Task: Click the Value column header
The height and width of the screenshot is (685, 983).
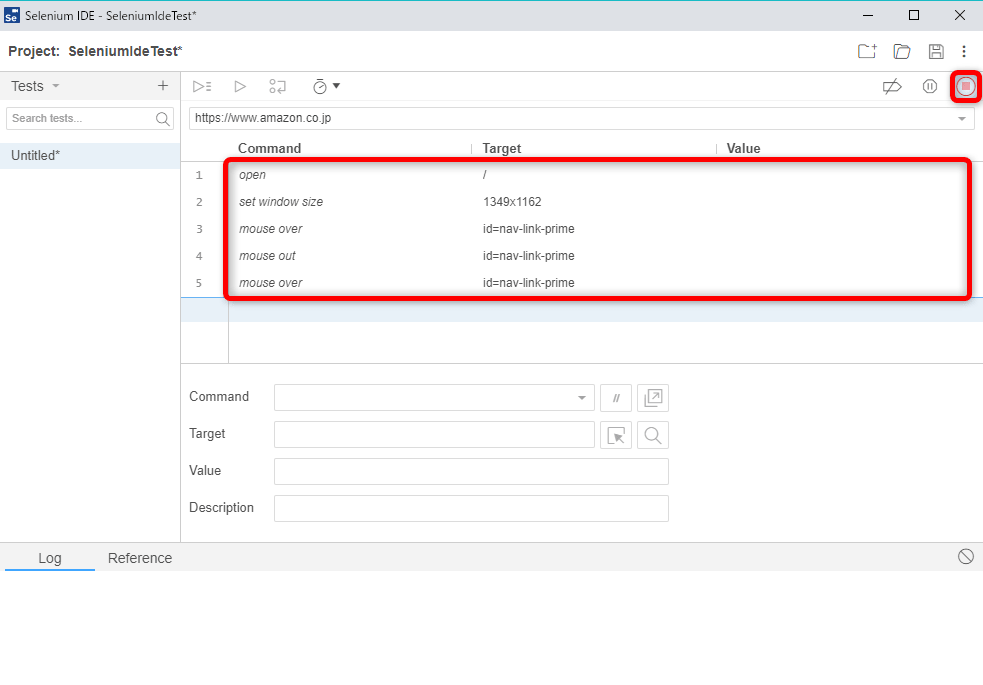Action: [743, 149]
